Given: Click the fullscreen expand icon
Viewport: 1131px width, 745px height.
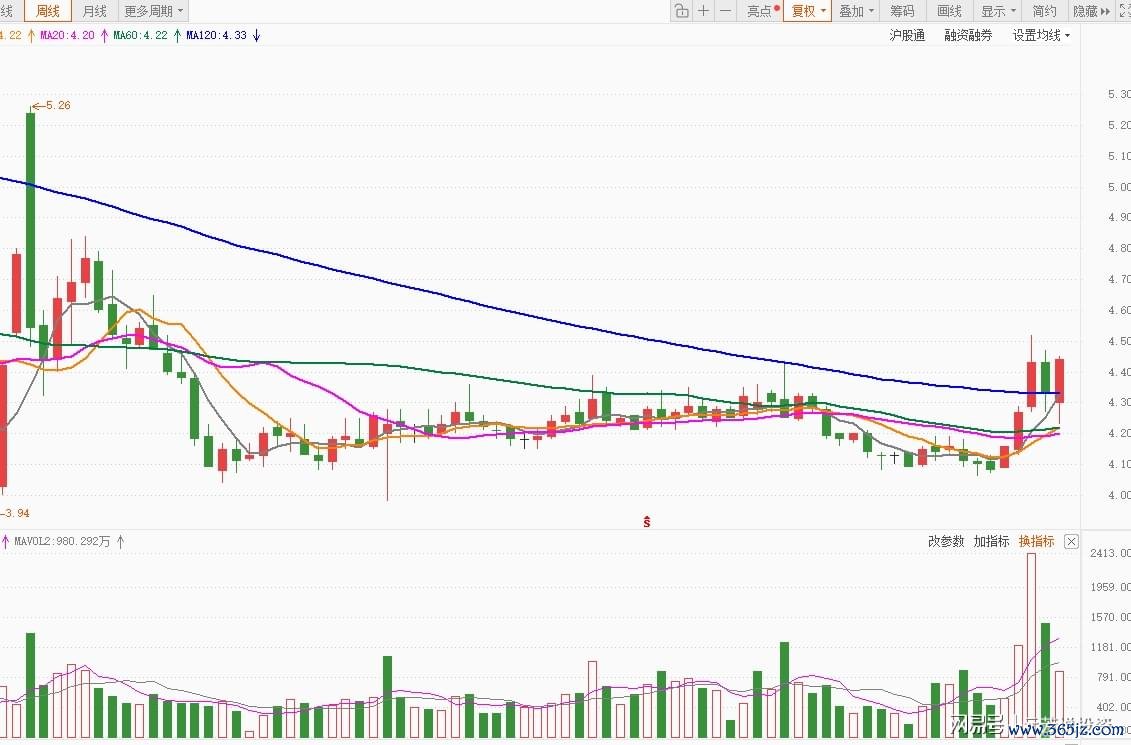Looking at the screenshot, I should (1125, 11).
